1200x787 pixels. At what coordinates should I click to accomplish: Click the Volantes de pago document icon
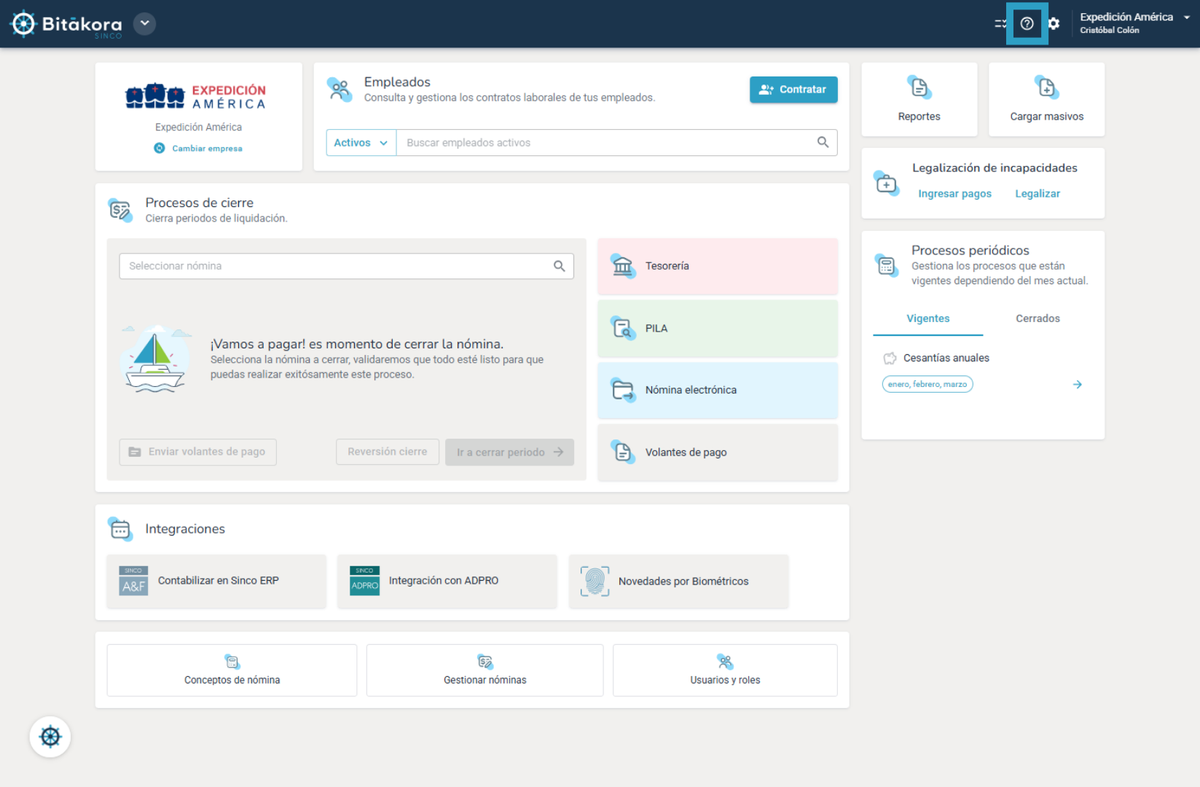pyautogui.click(x=622, y=452)
